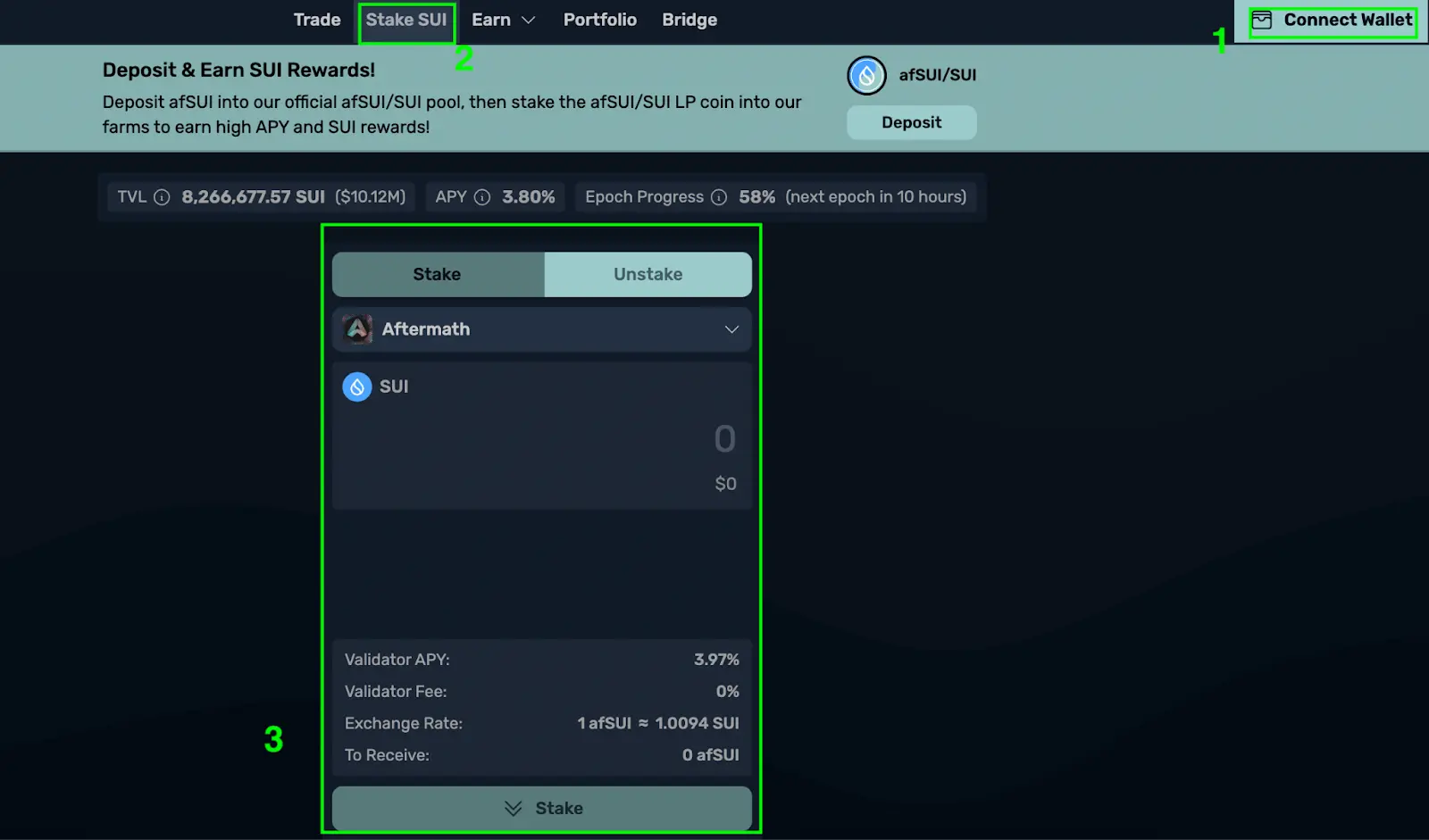Open the Bridge page

[689, 20]
